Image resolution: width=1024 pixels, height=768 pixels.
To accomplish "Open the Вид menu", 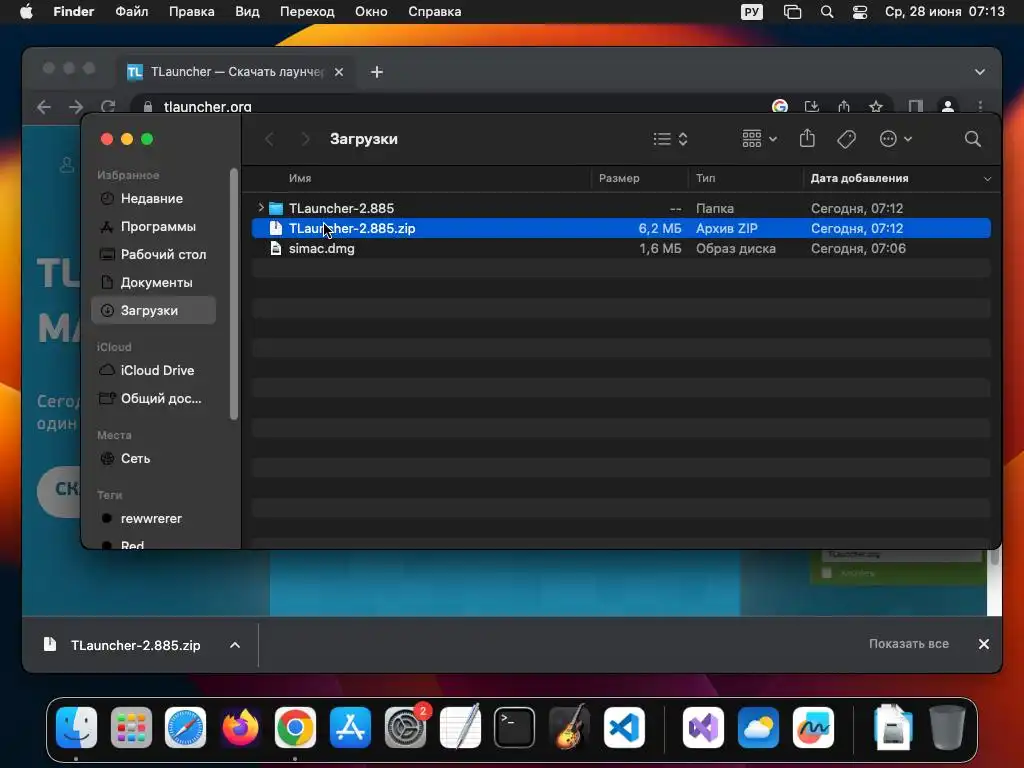I will 247,12.
